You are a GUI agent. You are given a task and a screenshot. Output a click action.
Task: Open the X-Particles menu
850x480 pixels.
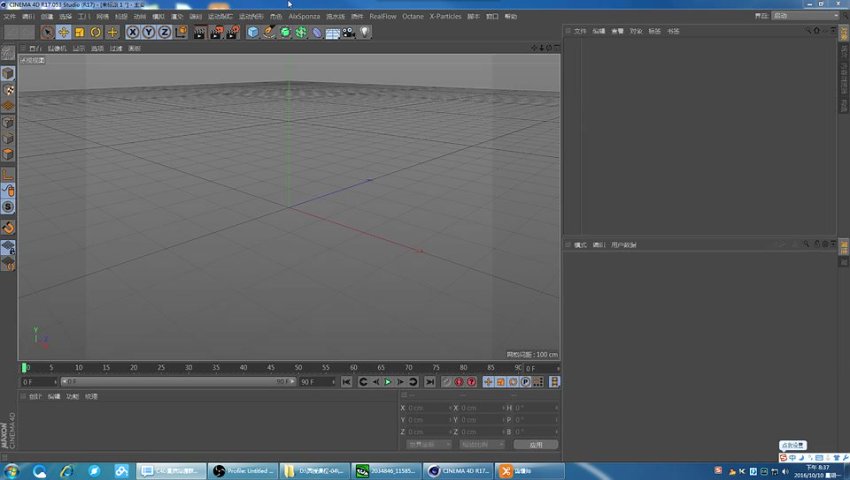tap(445, 16)
